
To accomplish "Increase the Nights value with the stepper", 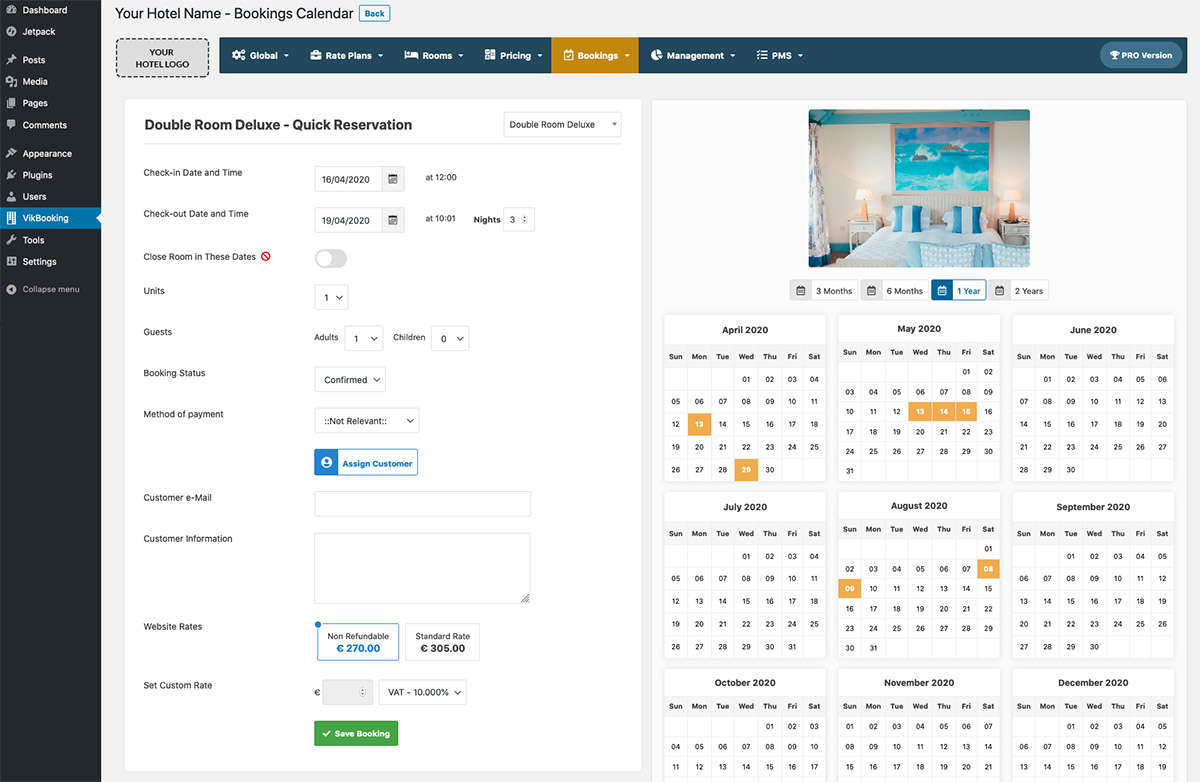I will (522, 215).
